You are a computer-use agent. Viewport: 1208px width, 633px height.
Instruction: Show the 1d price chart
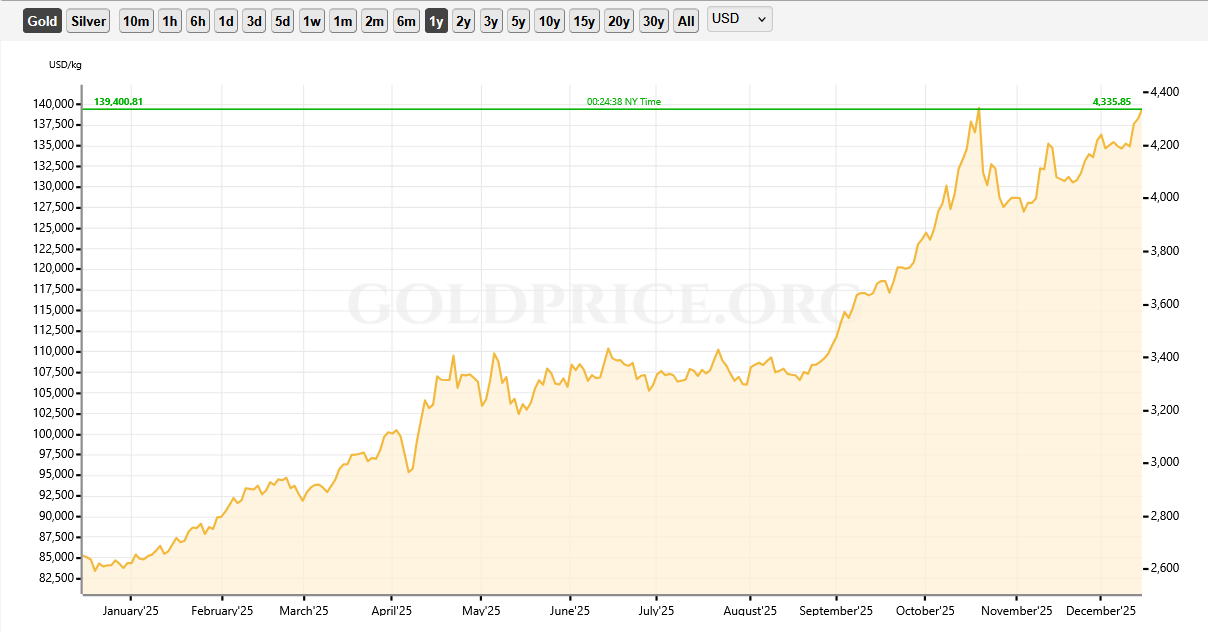(226, 21)
